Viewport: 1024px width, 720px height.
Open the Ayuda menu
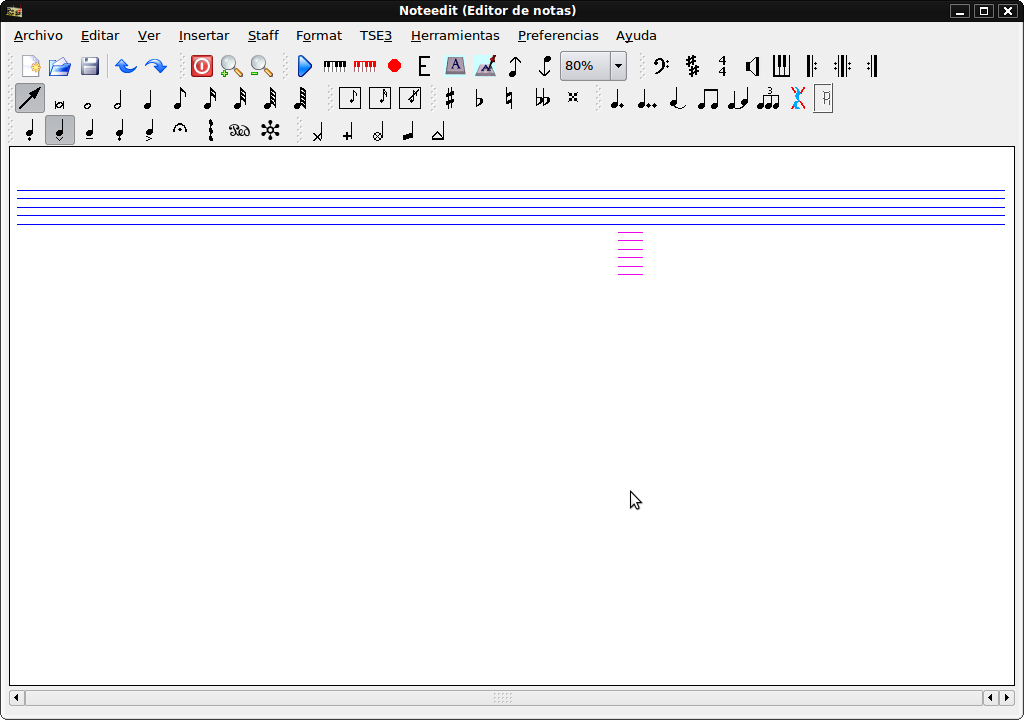pos(636,35)
